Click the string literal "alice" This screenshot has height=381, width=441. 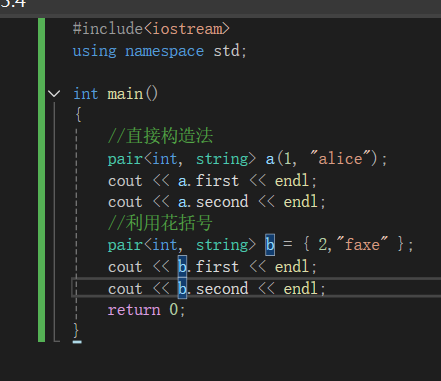pyautogui.click(x=340, y=158)
